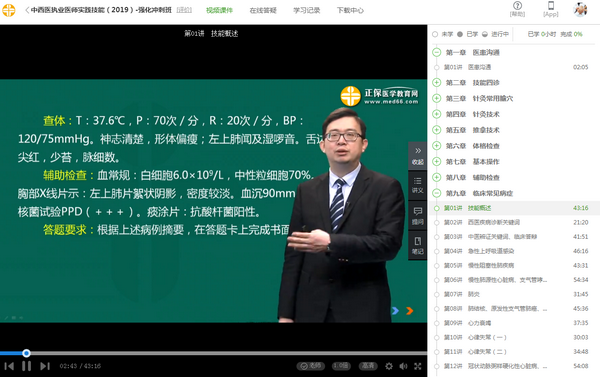
Task: Open the 高清 video quality selector
Action: pyautogui.click(x=368, y=366)
